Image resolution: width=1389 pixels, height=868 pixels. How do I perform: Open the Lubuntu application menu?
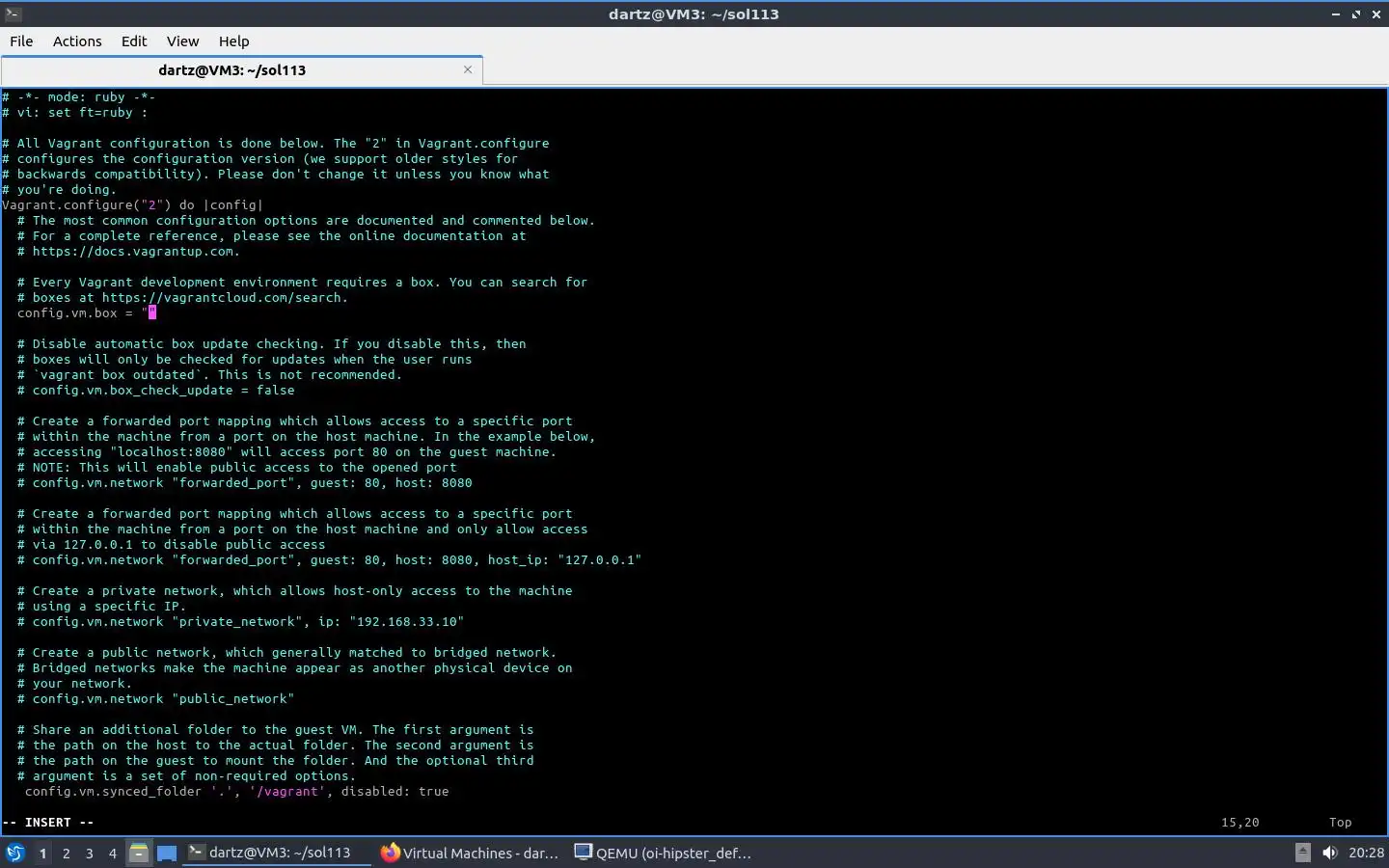(15, 853)
